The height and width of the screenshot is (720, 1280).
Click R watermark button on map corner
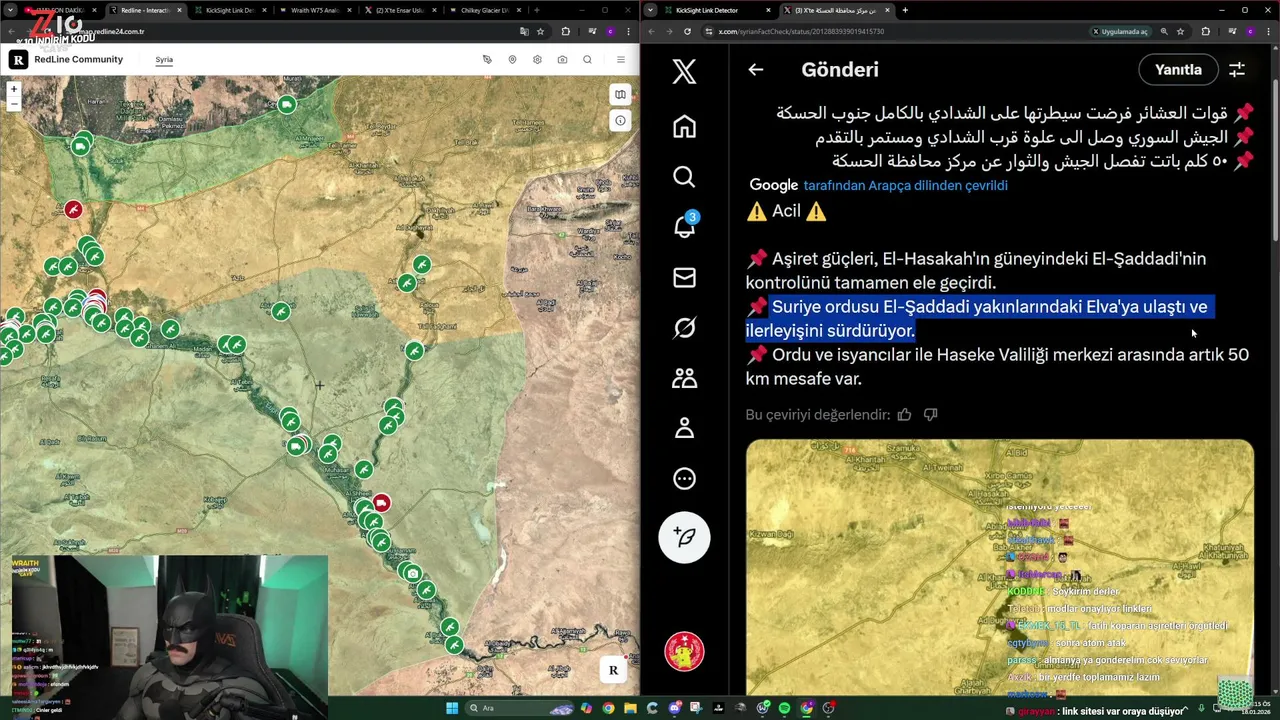[x=613, y=670]
